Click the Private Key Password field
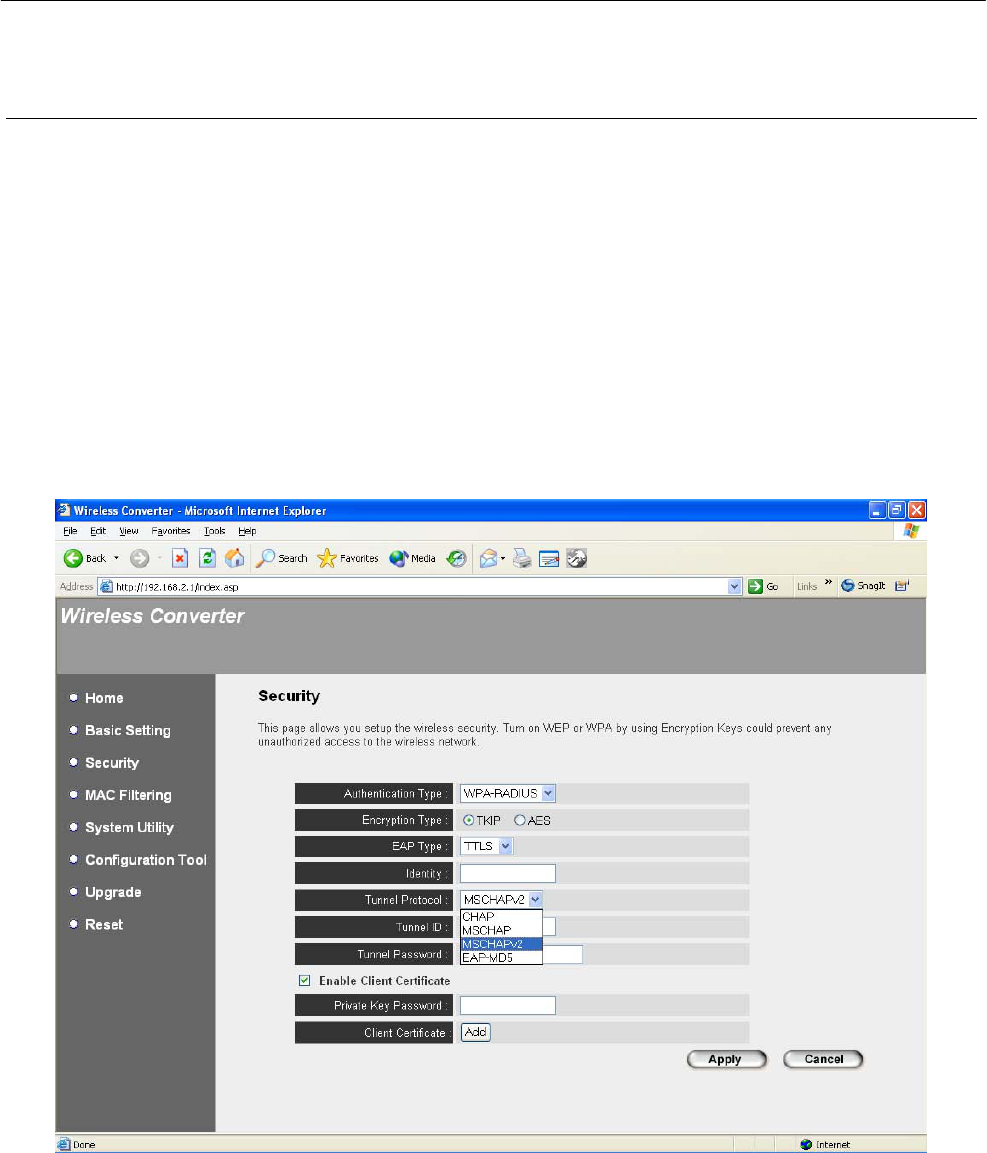Image resolution: width=987 pixels, height=1153 pixels. (x=507, y=1005)
